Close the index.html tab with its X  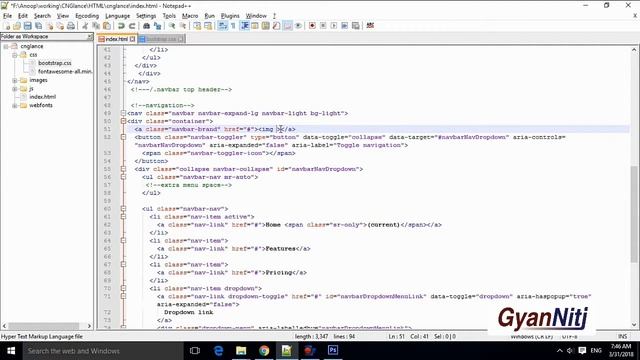tap(132, 39)
